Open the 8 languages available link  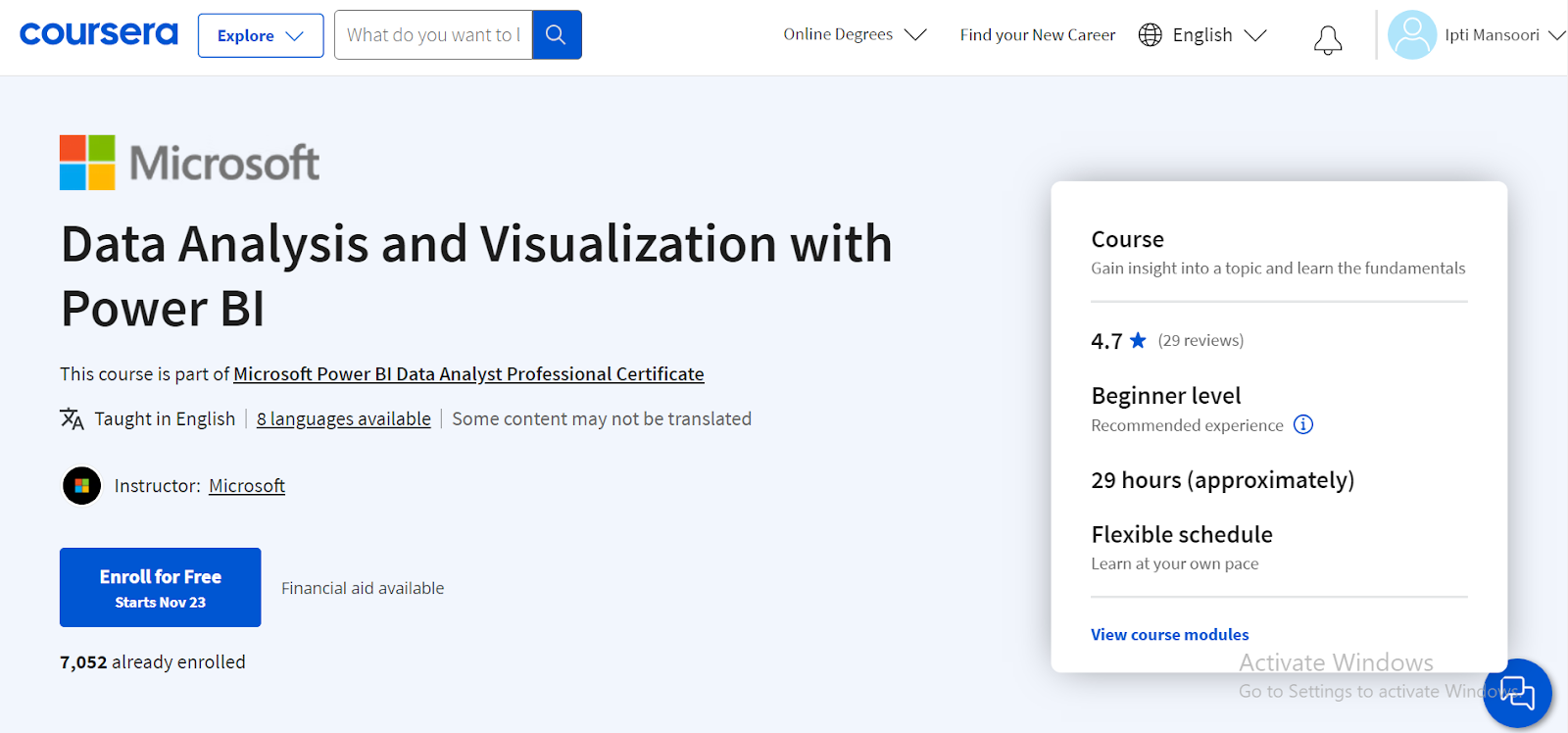point(344,419)
